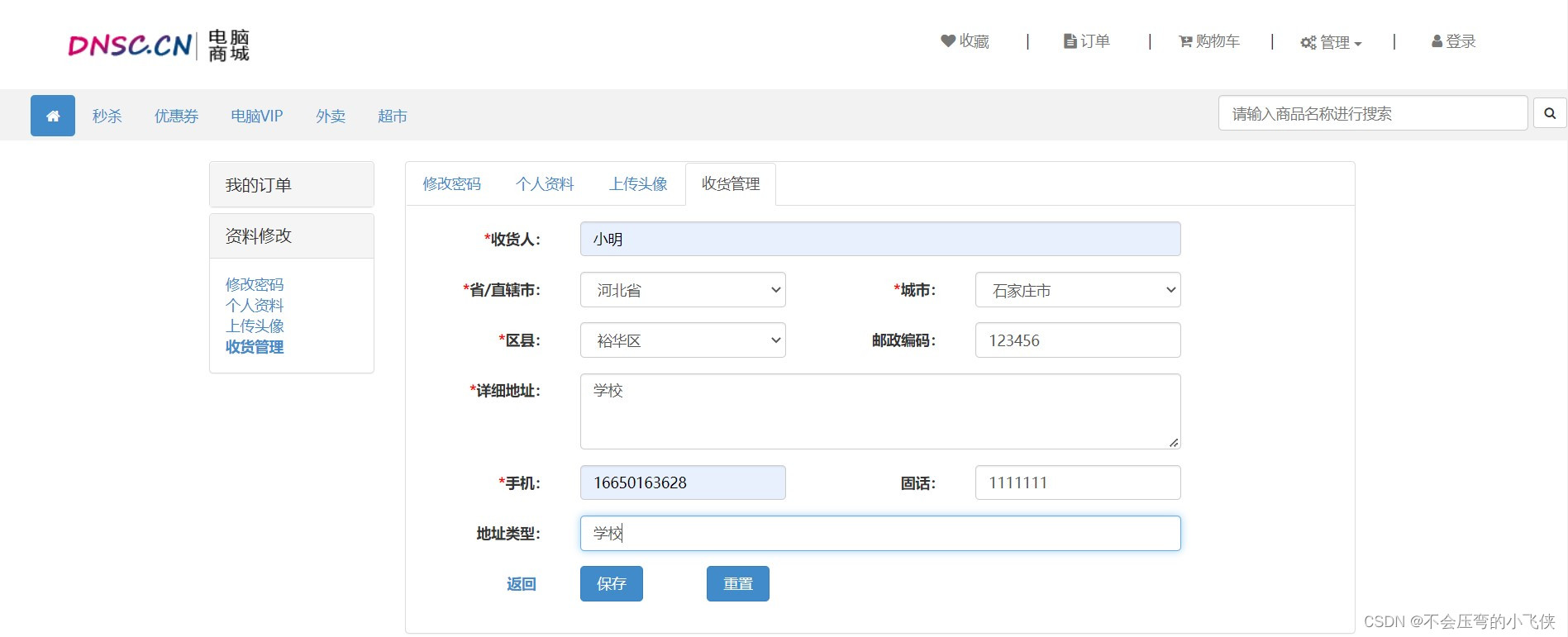
Task: Click the DNSC.CN site logo
Action: pyautogui.click(x=159, y=45)
